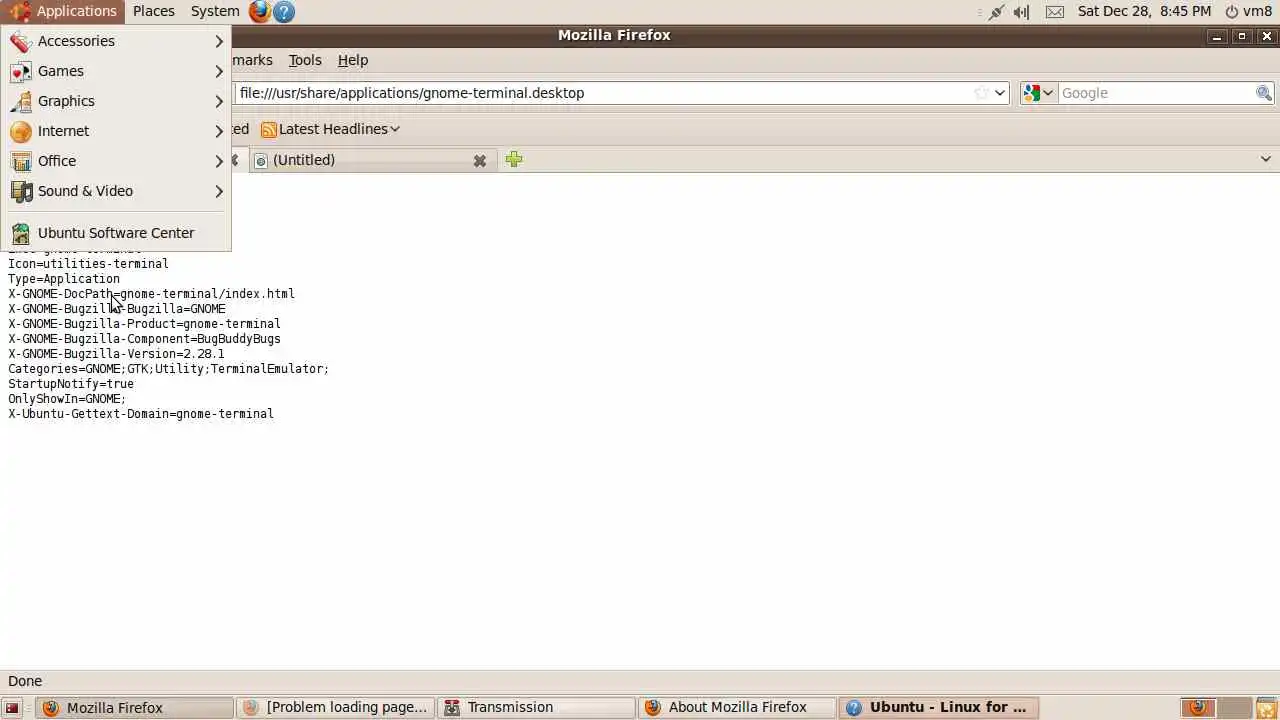Open the Trash icon in bottom panel
Image resolution: width=1280 pixels, height=720 pixels.
point(1266,708)
